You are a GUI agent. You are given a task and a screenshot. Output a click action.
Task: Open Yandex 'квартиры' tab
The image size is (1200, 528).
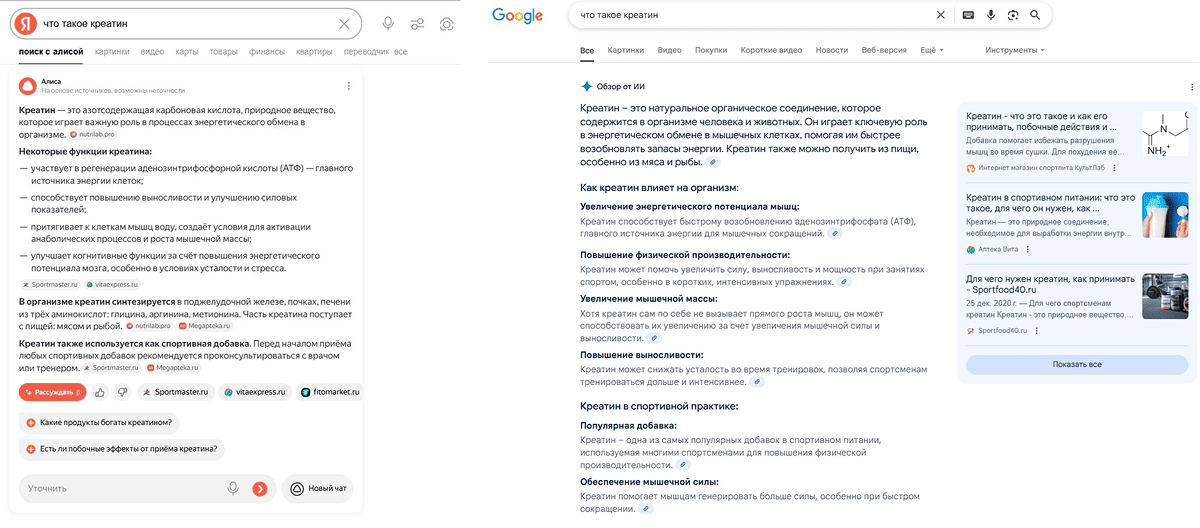click(x=314, y=51)
